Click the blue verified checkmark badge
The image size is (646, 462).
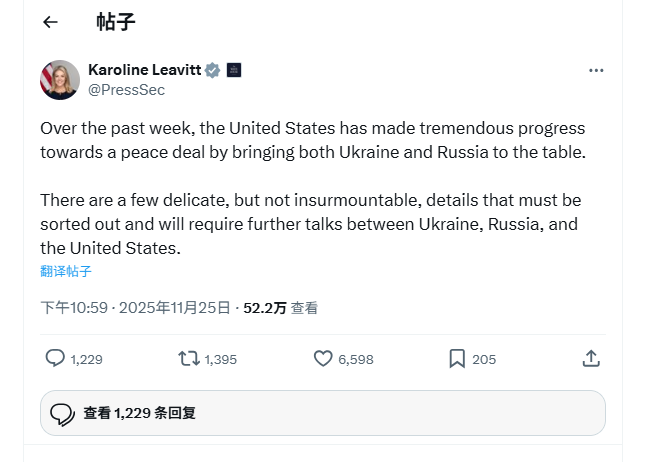click(212, 70)
